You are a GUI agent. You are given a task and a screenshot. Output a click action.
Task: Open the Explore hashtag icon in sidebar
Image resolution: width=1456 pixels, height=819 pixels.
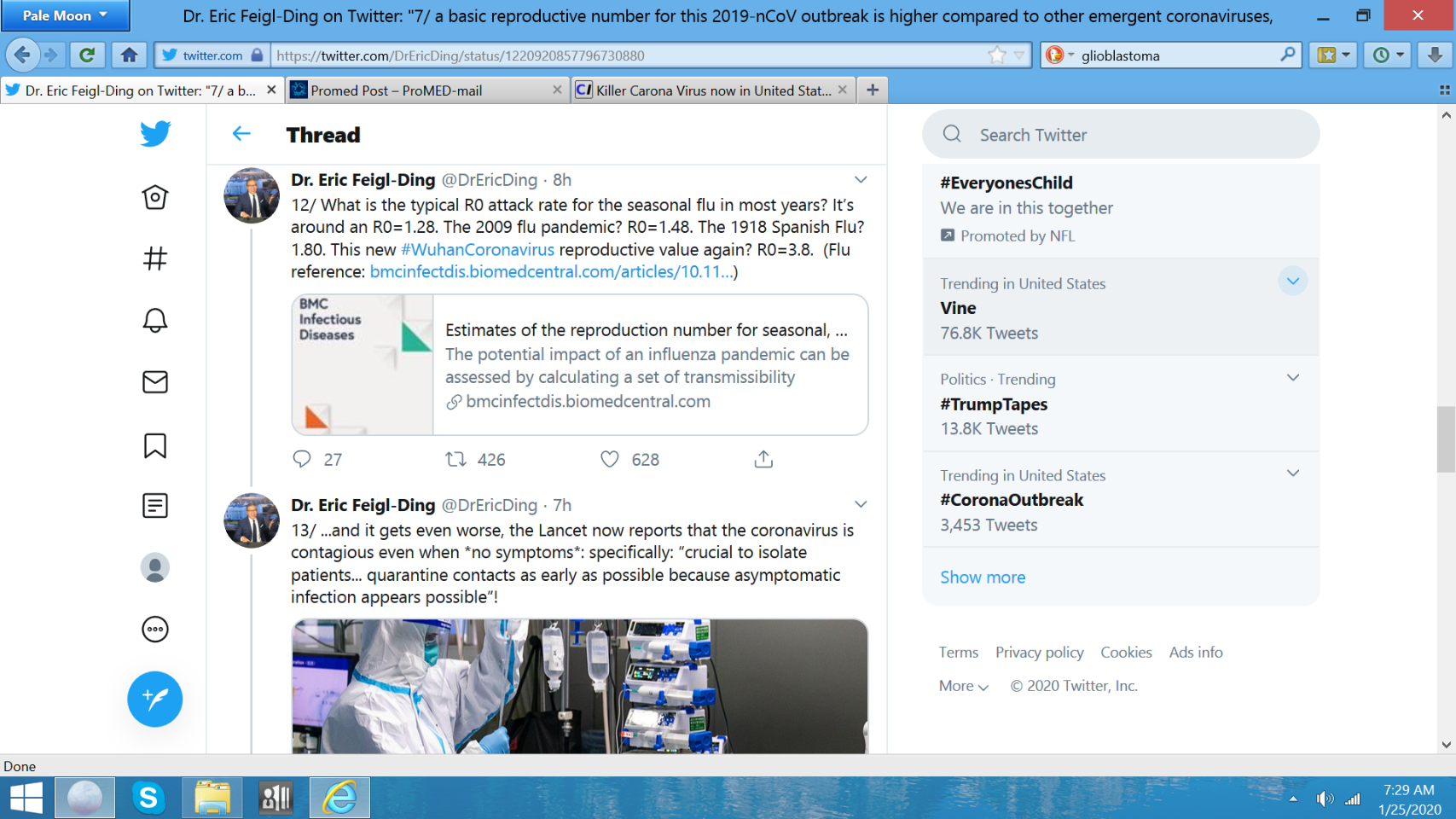(x=155, y=258)
